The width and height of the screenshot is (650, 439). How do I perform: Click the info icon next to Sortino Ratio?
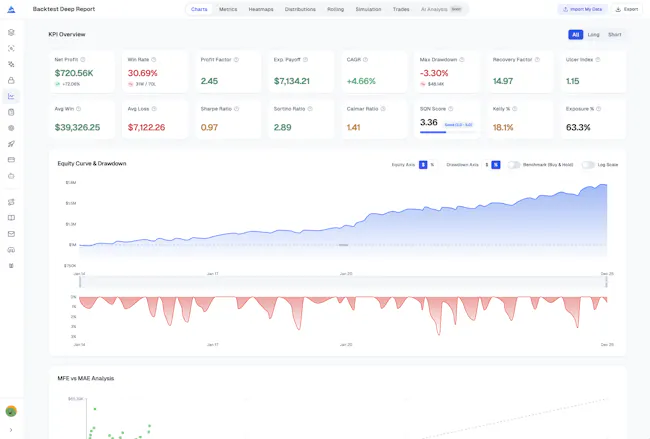coord(310,109)
